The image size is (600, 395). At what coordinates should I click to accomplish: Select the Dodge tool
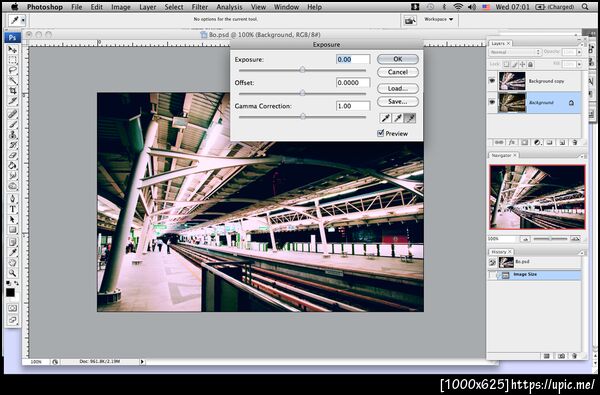13,186
